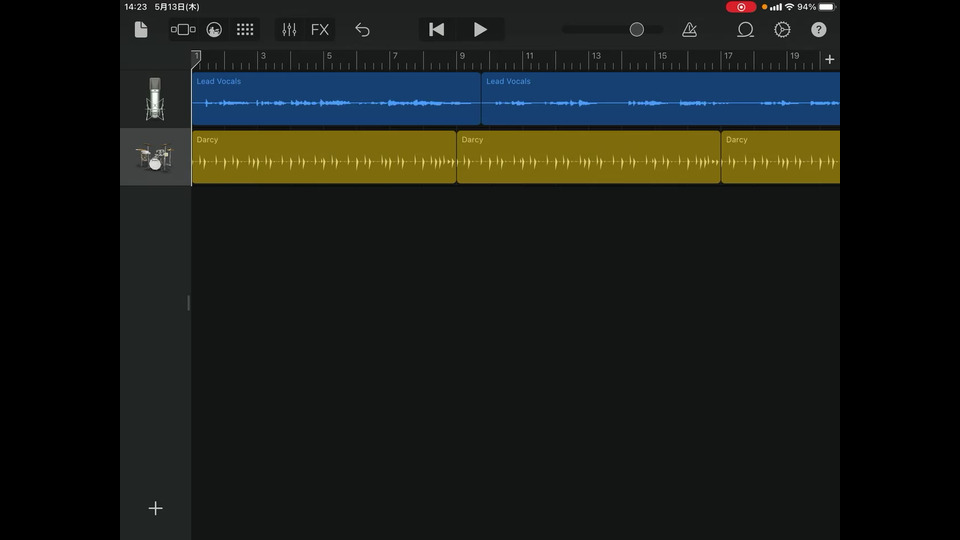The width and height of the screenshot is (960, 540).
Task: Start playback with Play button
Action: [480, 29]
